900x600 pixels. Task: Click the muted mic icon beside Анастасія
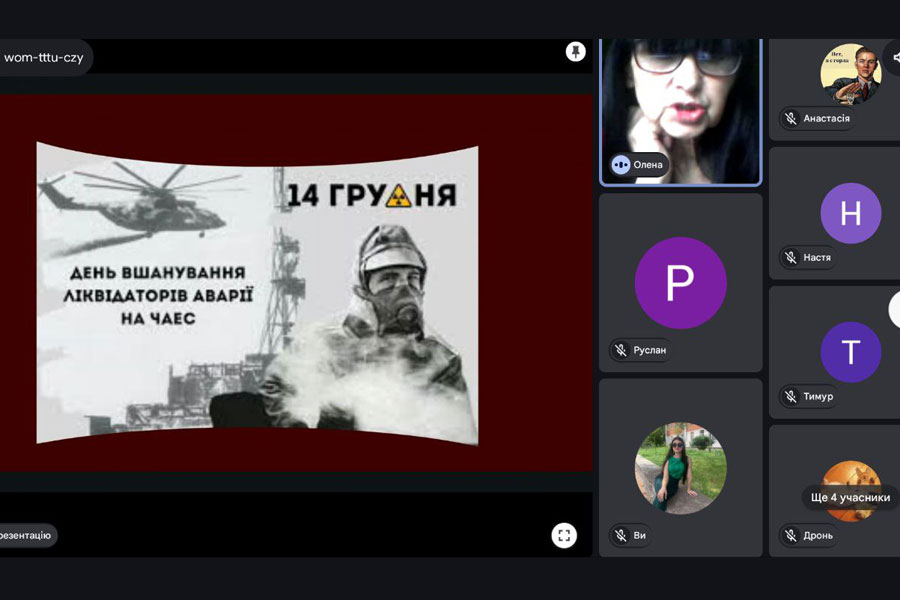790,118
